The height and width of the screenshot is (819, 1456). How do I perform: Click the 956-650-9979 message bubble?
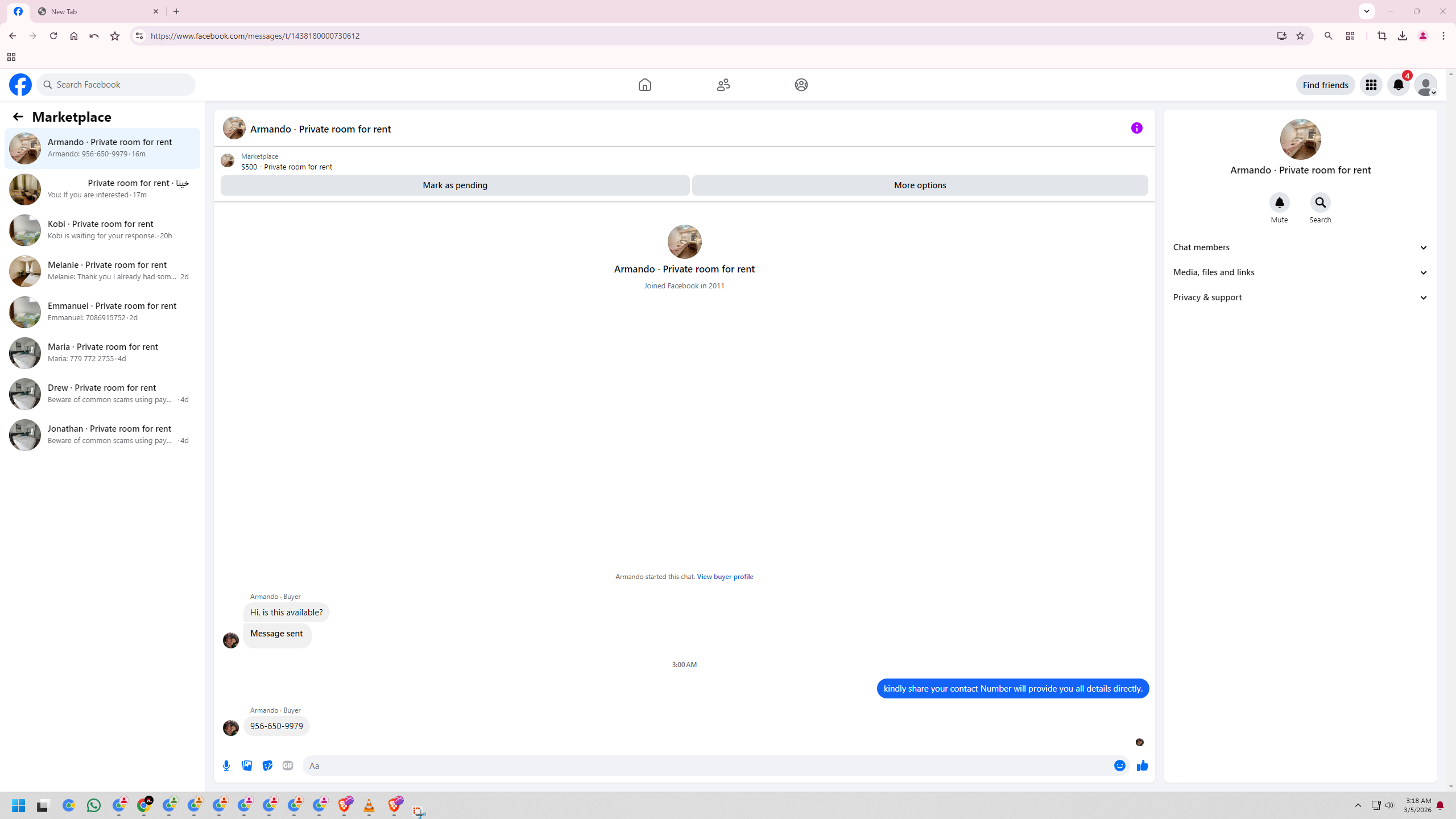click(276, 726)
